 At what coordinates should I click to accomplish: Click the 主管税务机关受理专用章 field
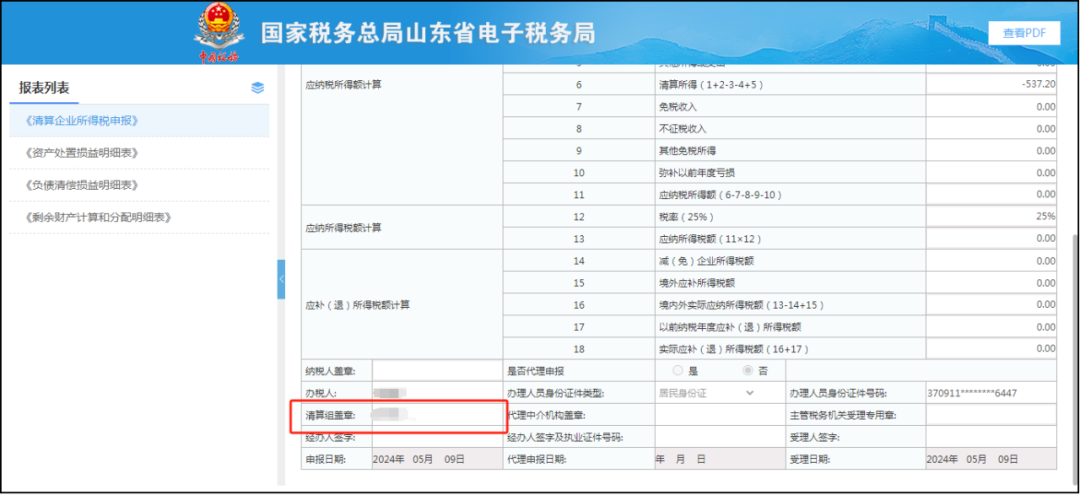[990, 415]
